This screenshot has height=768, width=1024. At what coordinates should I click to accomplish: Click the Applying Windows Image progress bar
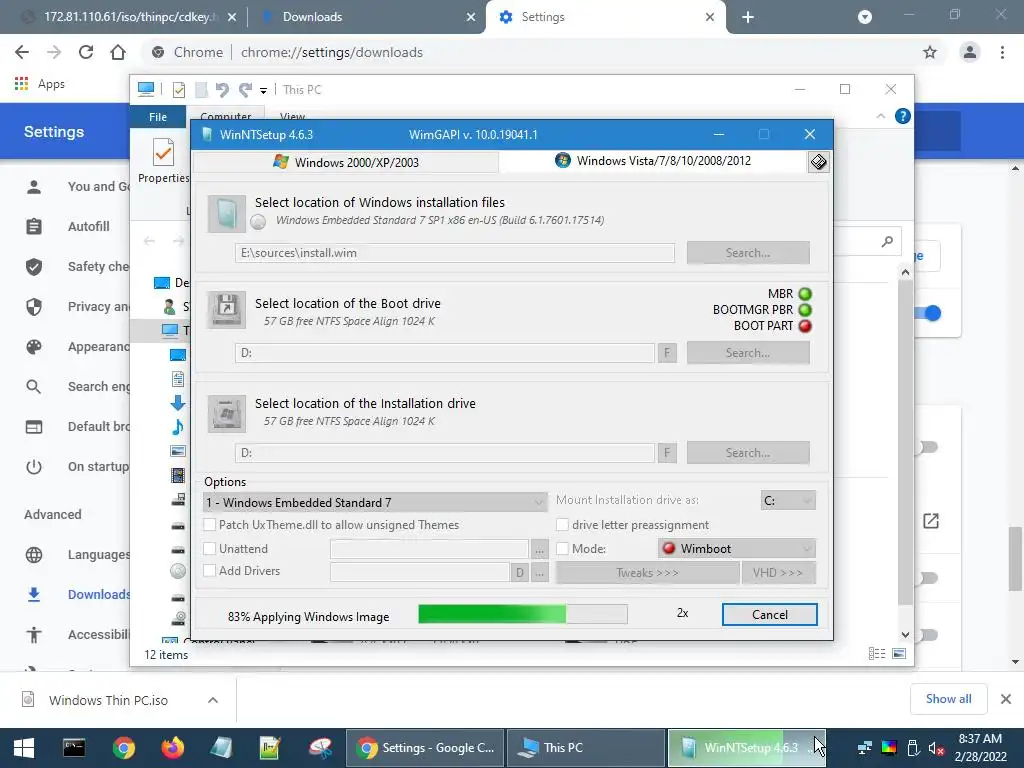[x=522, y=614]
